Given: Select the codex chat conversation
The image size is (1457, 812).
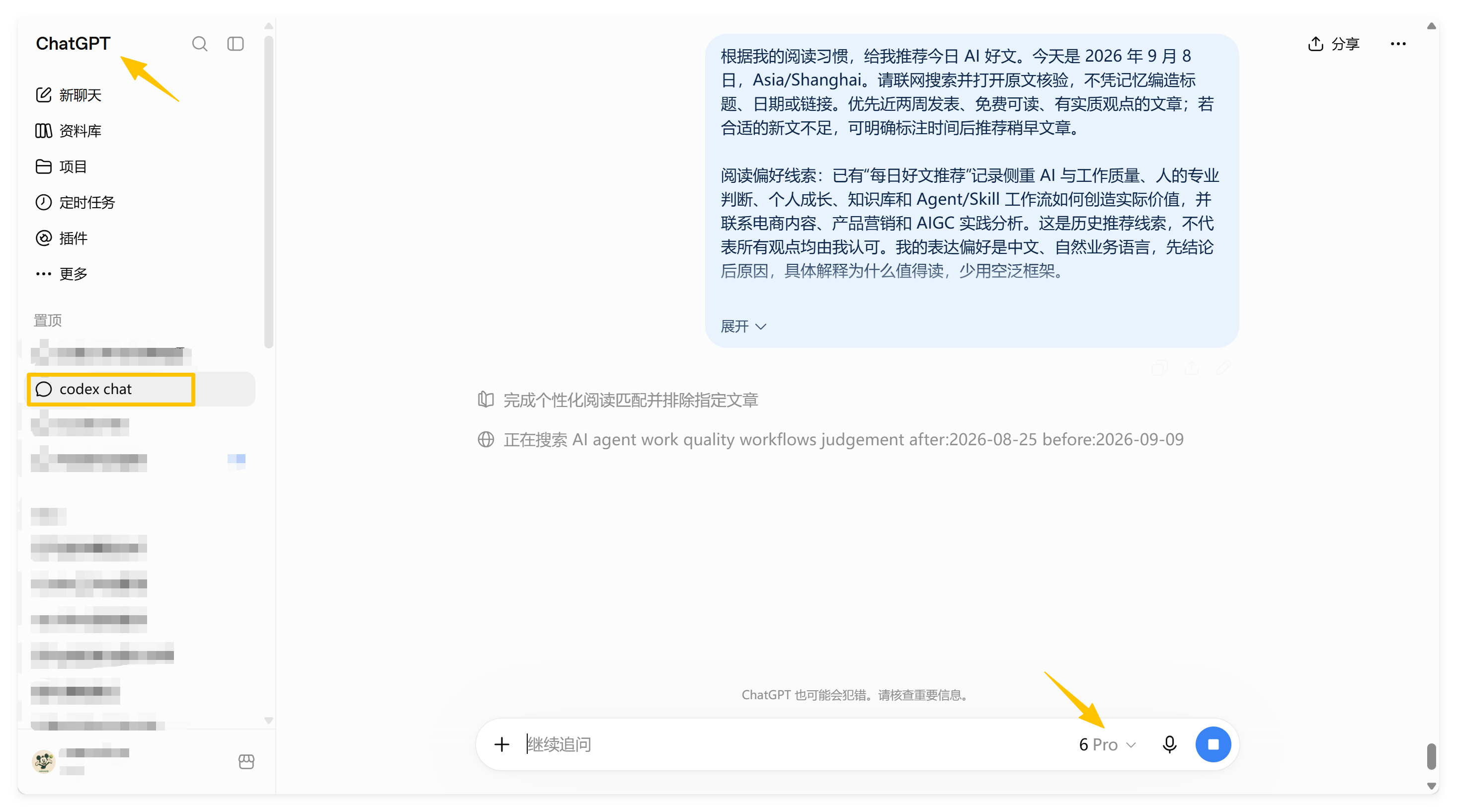Looking at the screenshot, I should point(142,389).
